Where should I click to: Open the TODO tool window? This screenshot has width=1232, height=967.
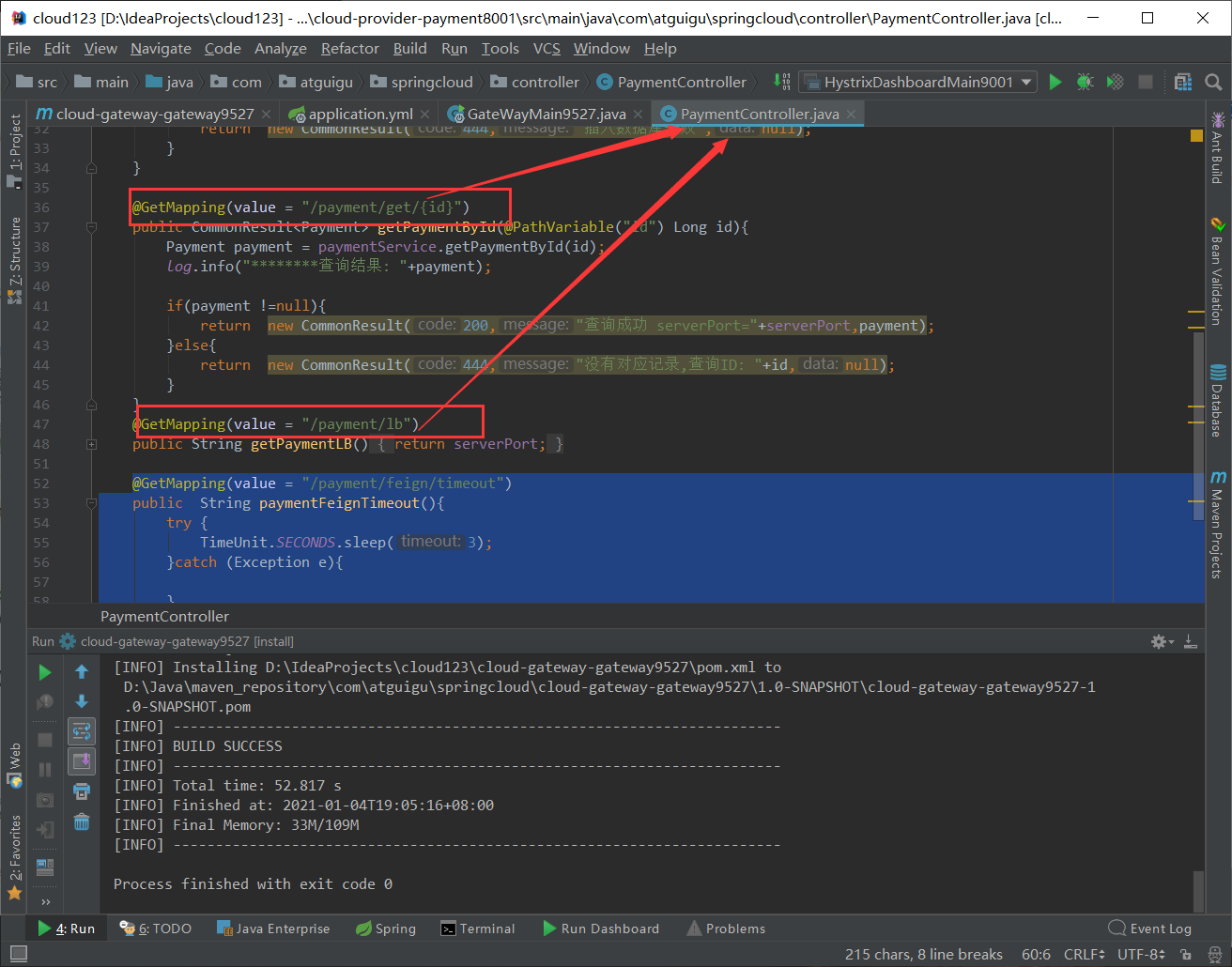click(x=156, y=929)
